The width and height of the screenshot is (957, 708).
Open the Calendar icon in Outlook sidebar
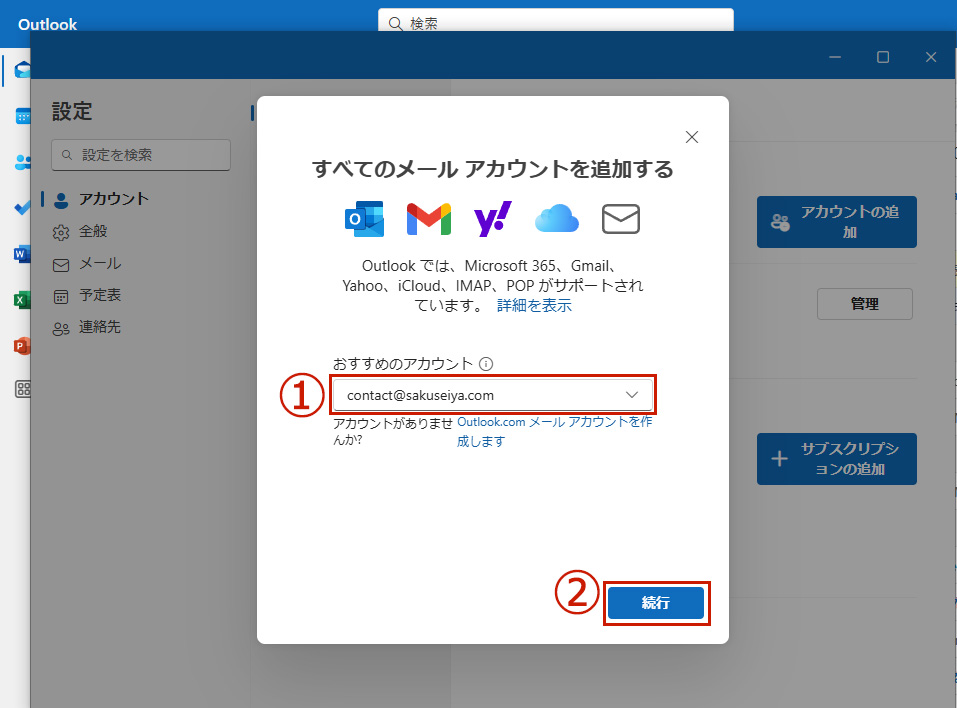pyautogui.click(x=23, y=115)
